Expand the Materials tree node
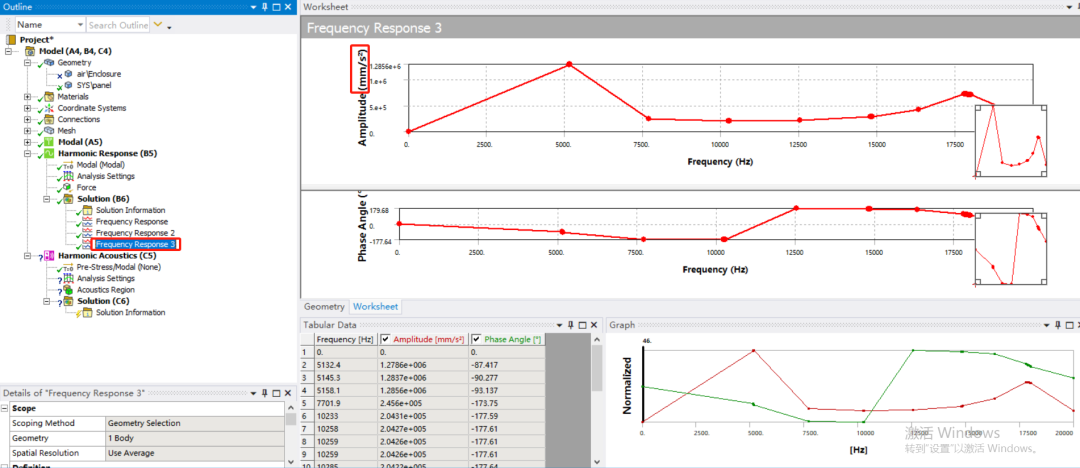 click(x=28, y=97)
